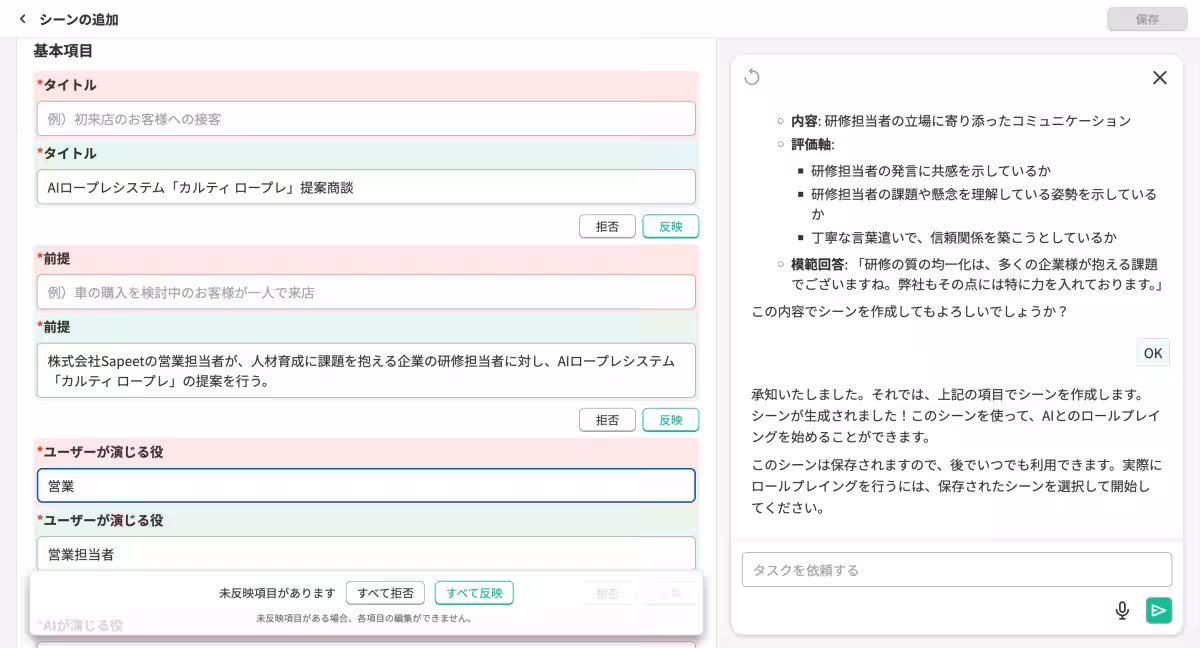Activate voice input via the microphone icon
1200x648 pixels.
[1122, 610]
